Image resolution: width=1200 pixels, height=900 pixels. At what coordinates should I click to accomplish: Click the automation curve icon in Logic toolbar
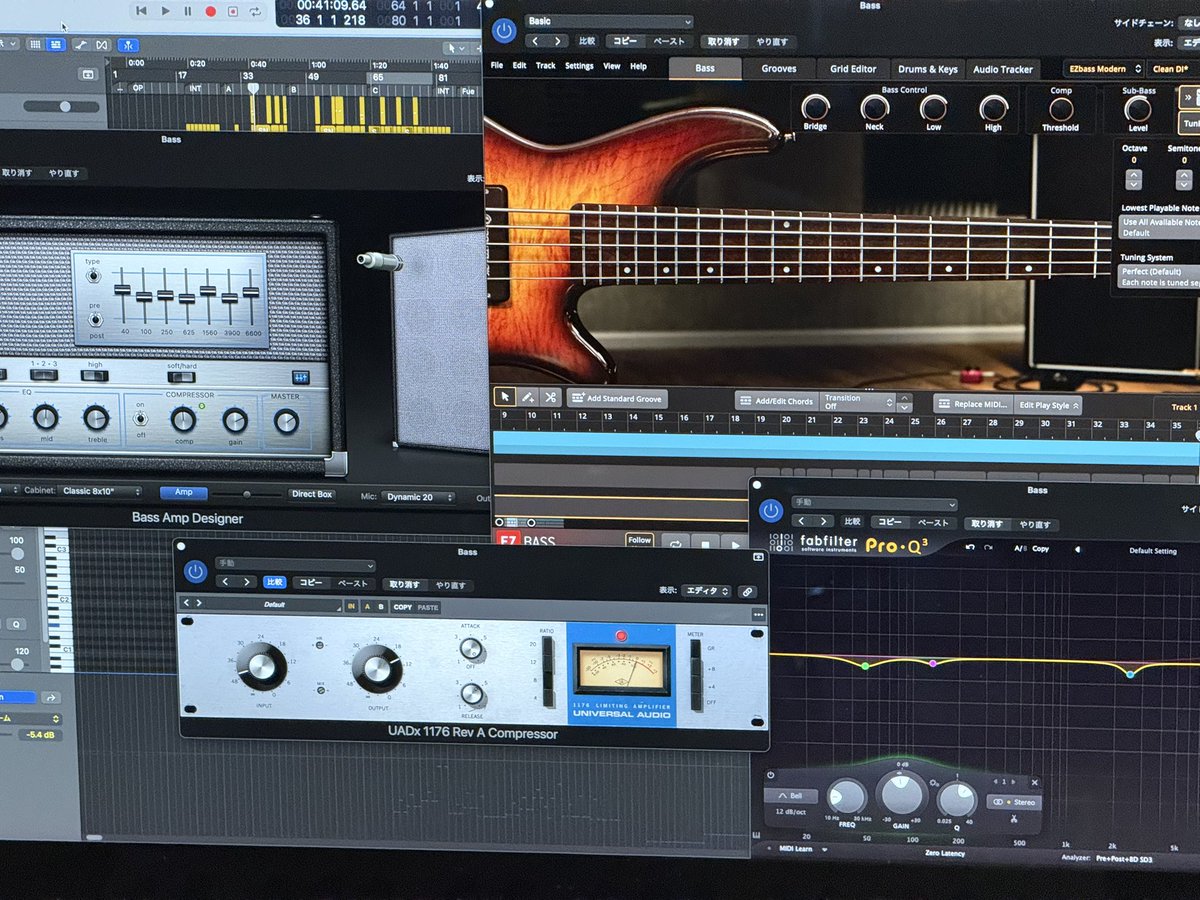80,44
